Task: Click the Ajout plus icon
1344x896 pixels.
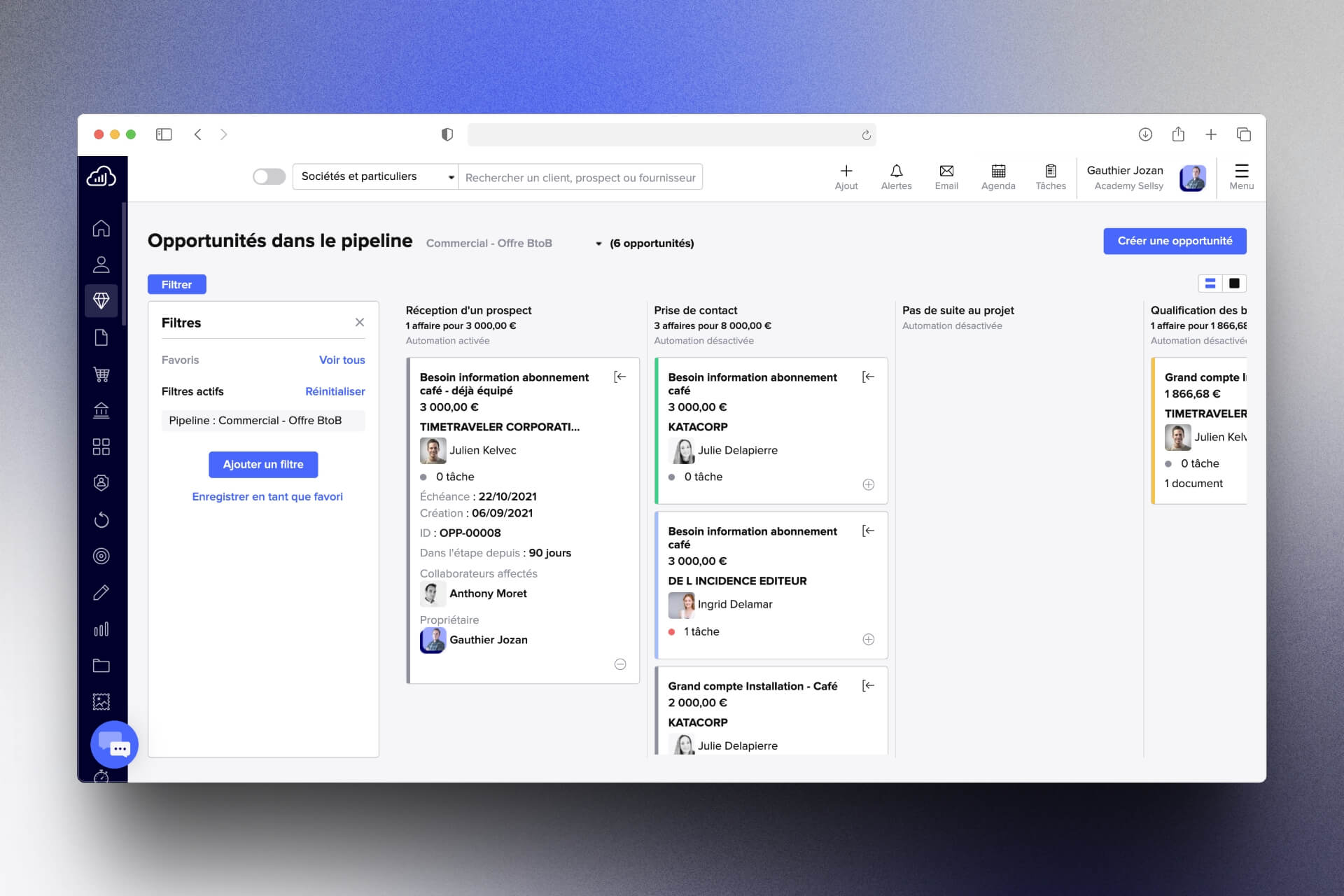Action: coord(846,177)
